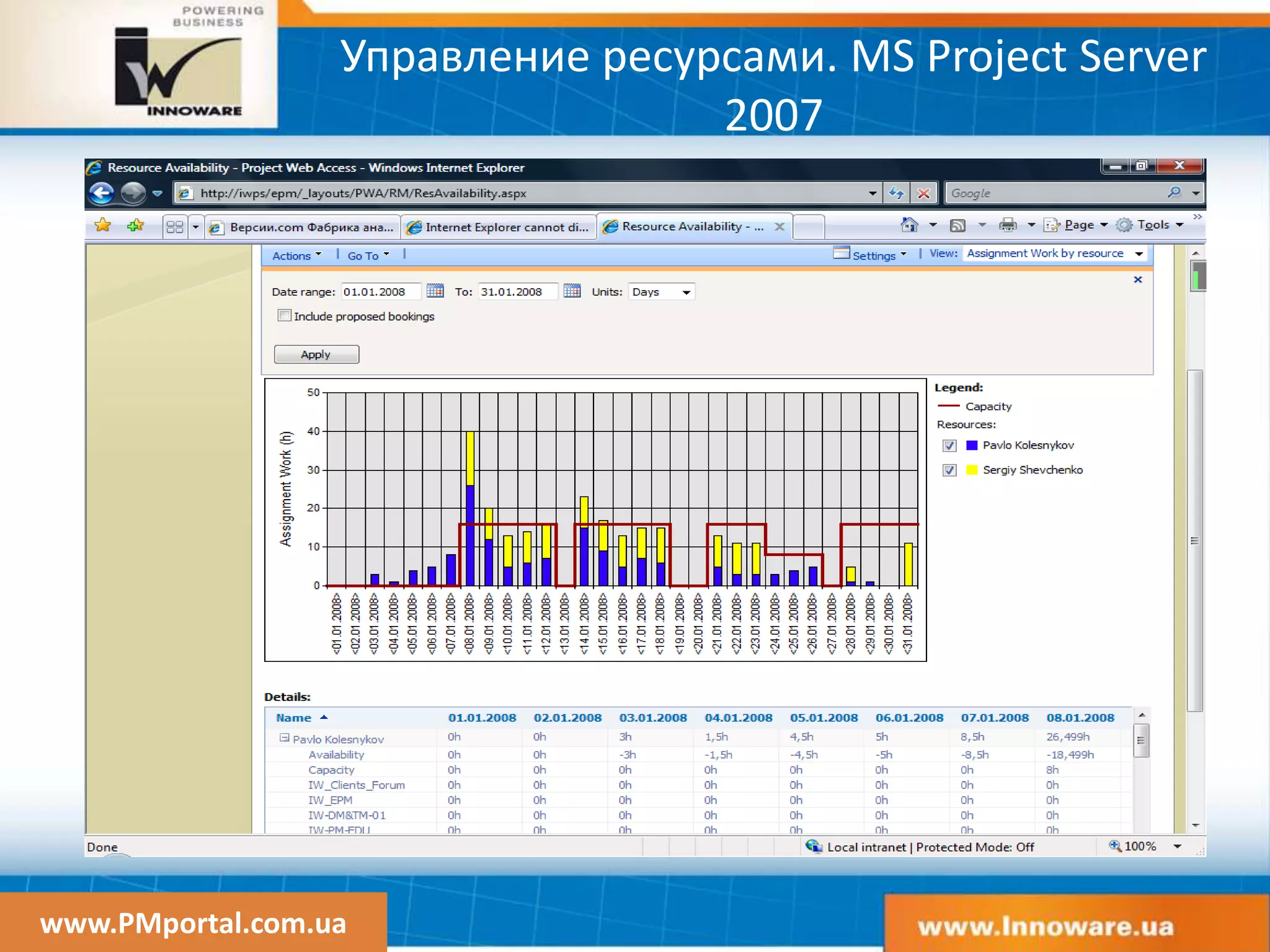This screenshot has height=952, width=1270.
Task: Click the yellow Sergiy Shevchenko legend swatch
Action: click(x=972, y=470)
